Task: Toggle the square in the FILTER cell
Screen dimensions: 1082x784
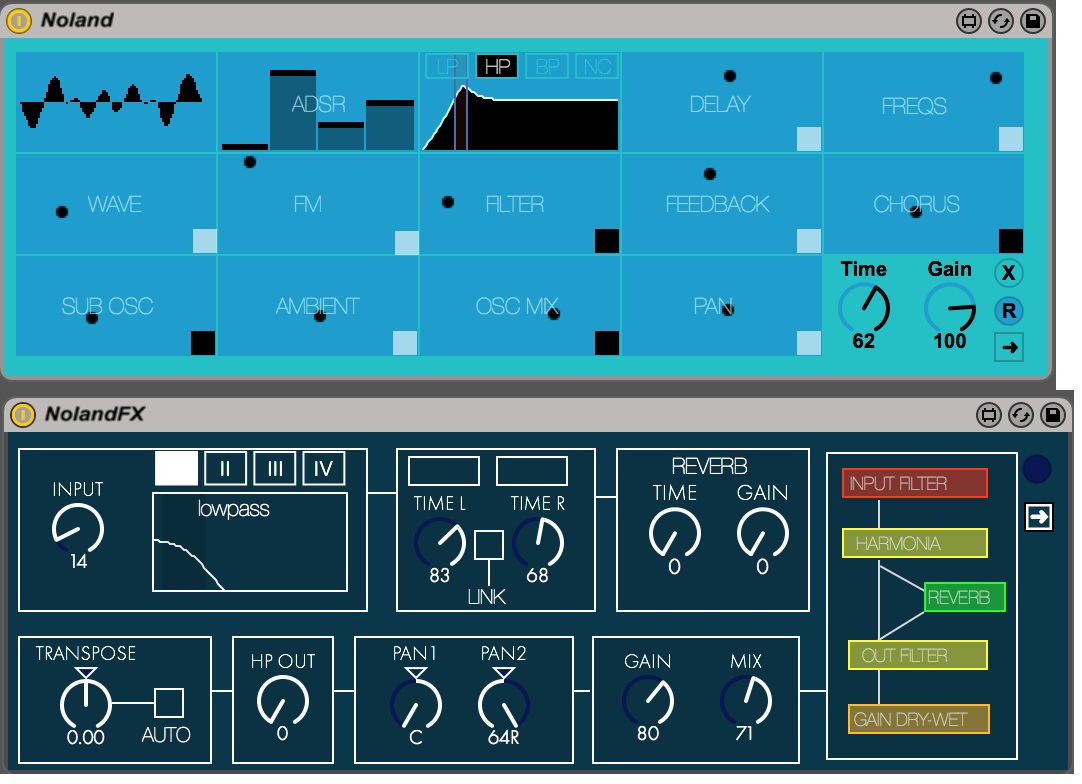Action: (x=607, y=241)
